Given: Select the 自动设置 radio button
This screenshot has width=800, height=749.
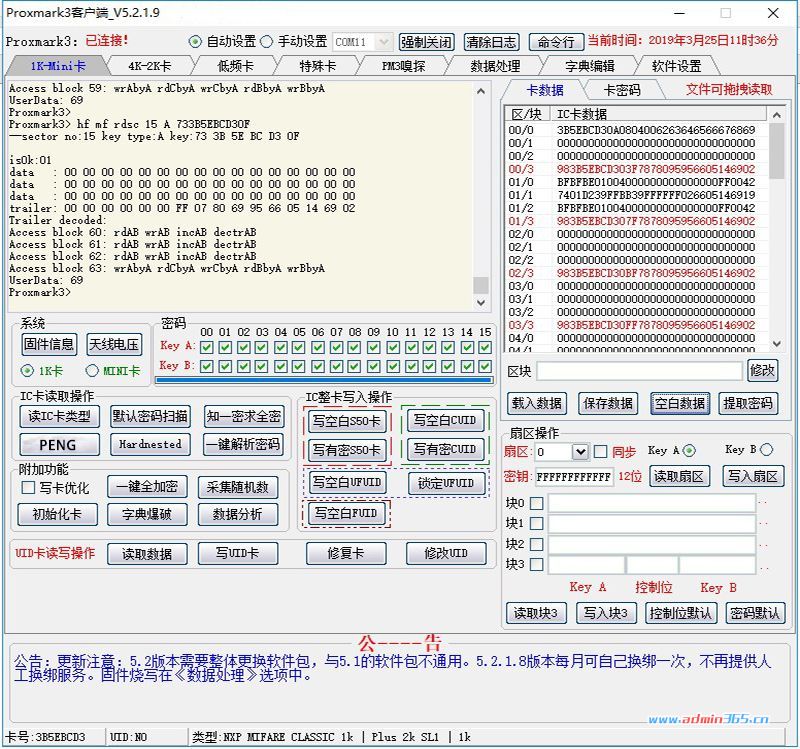Looking at the screenshot, I should coord(195,42).
